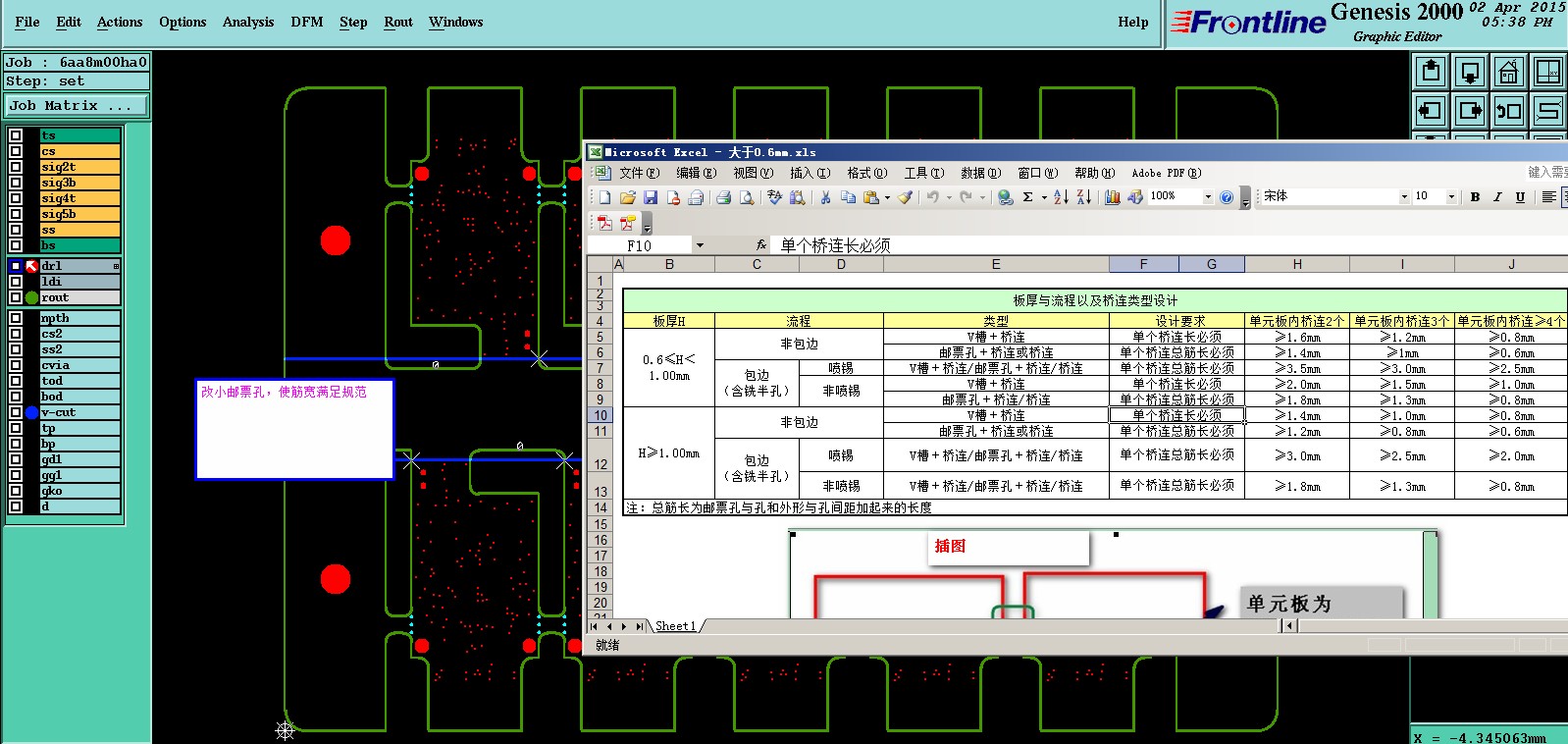This screenshot has width=1568, height=744.
Task: Click the Underline button in Excel
Action: click(x=1520, y=197)
